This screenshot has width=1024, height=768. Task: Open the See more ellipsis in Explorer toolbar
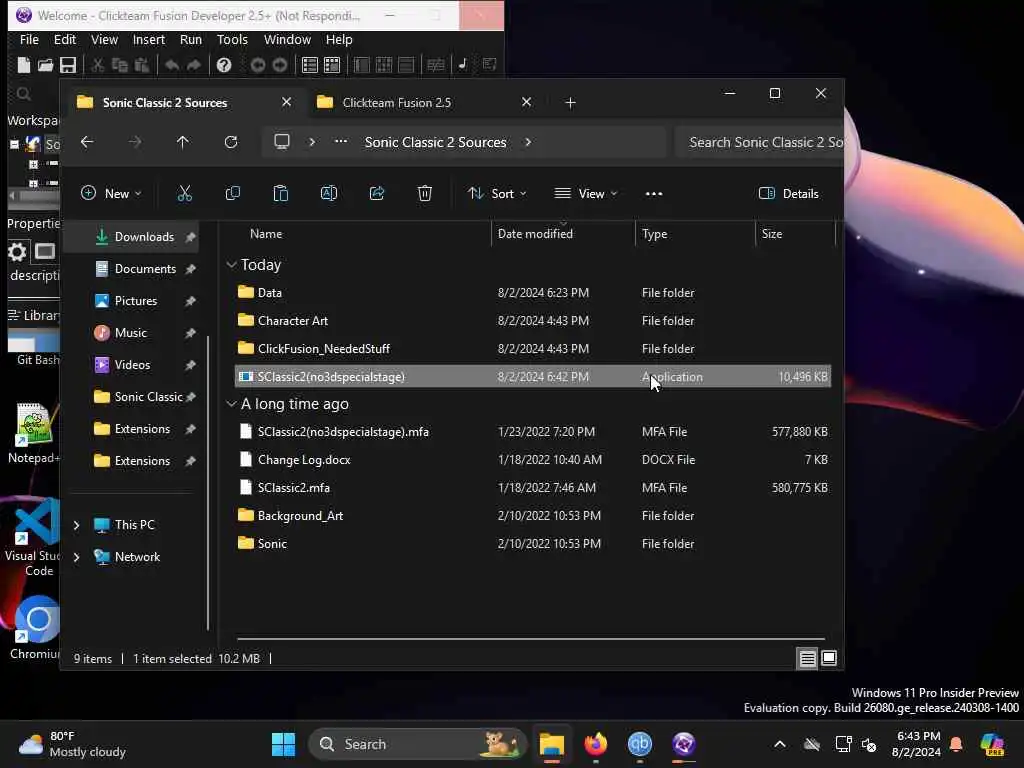(654, 193)
